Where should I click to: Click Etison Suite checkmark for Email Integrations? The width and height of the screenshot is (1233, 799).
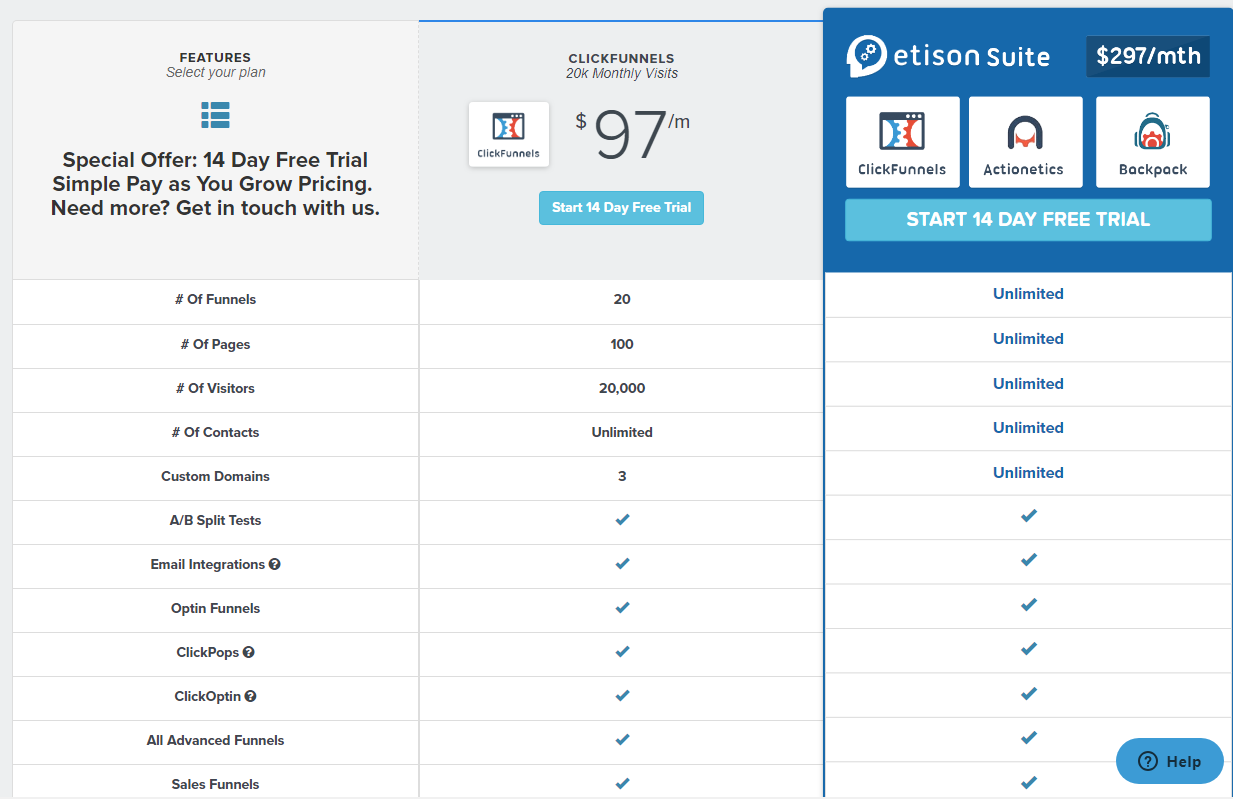[x=1028, y=560]
